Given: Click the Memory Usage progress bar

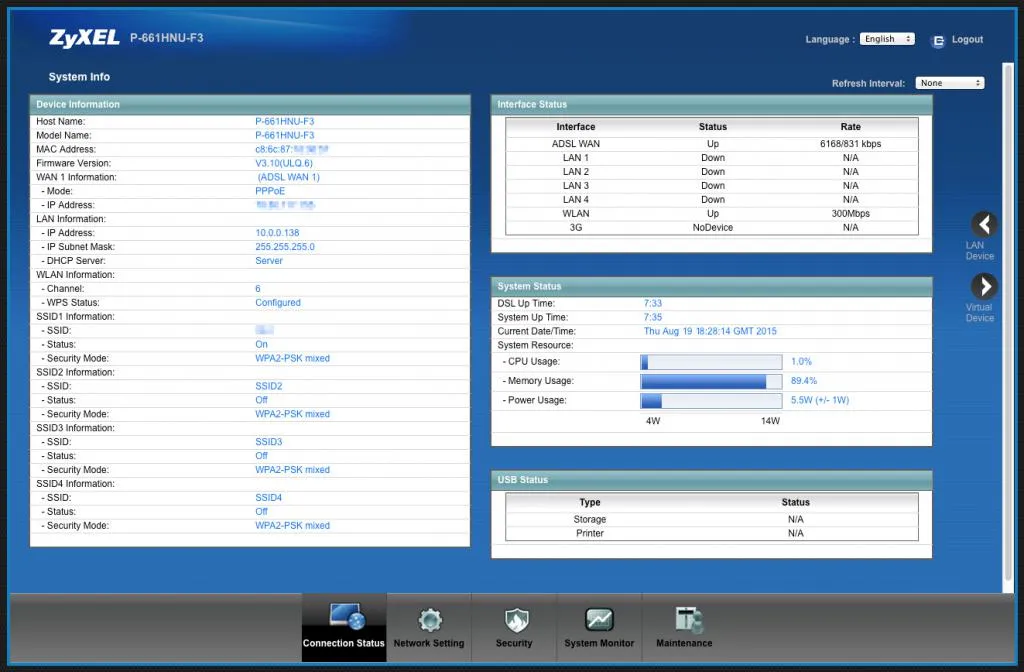Looking at the screenshot, I should point(711,381).
